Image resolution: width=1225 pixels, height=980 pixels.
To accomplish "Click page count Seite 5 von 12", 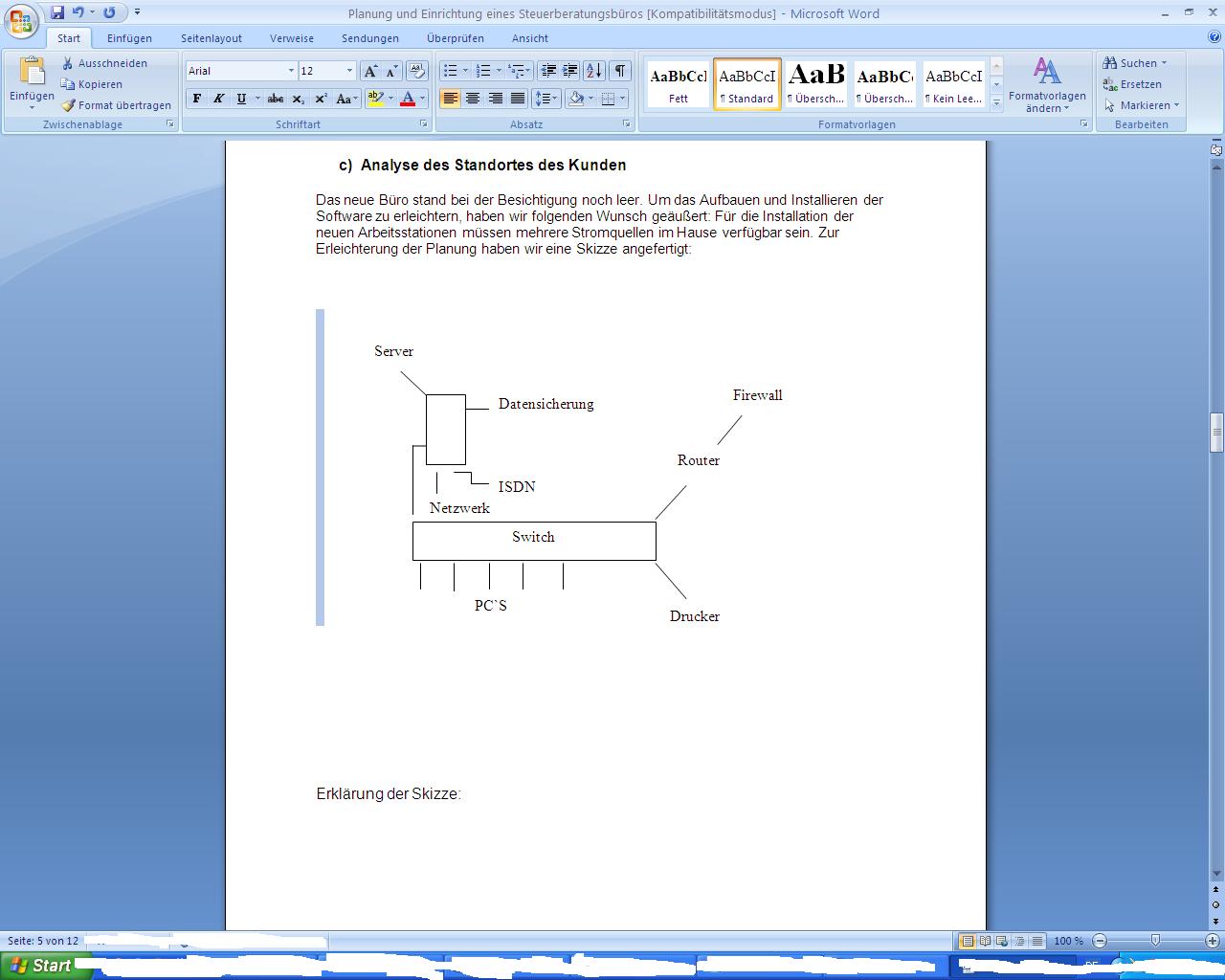I will [43, 941].
